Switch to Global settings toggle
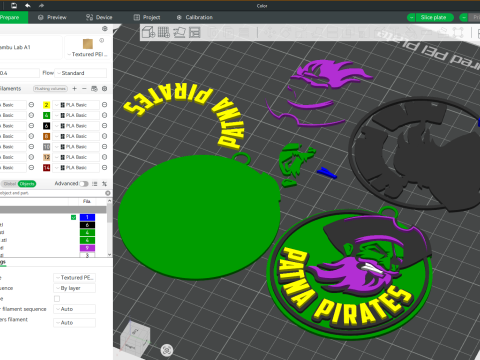Screen dimensions: 480x360 (x=10, y=184)
